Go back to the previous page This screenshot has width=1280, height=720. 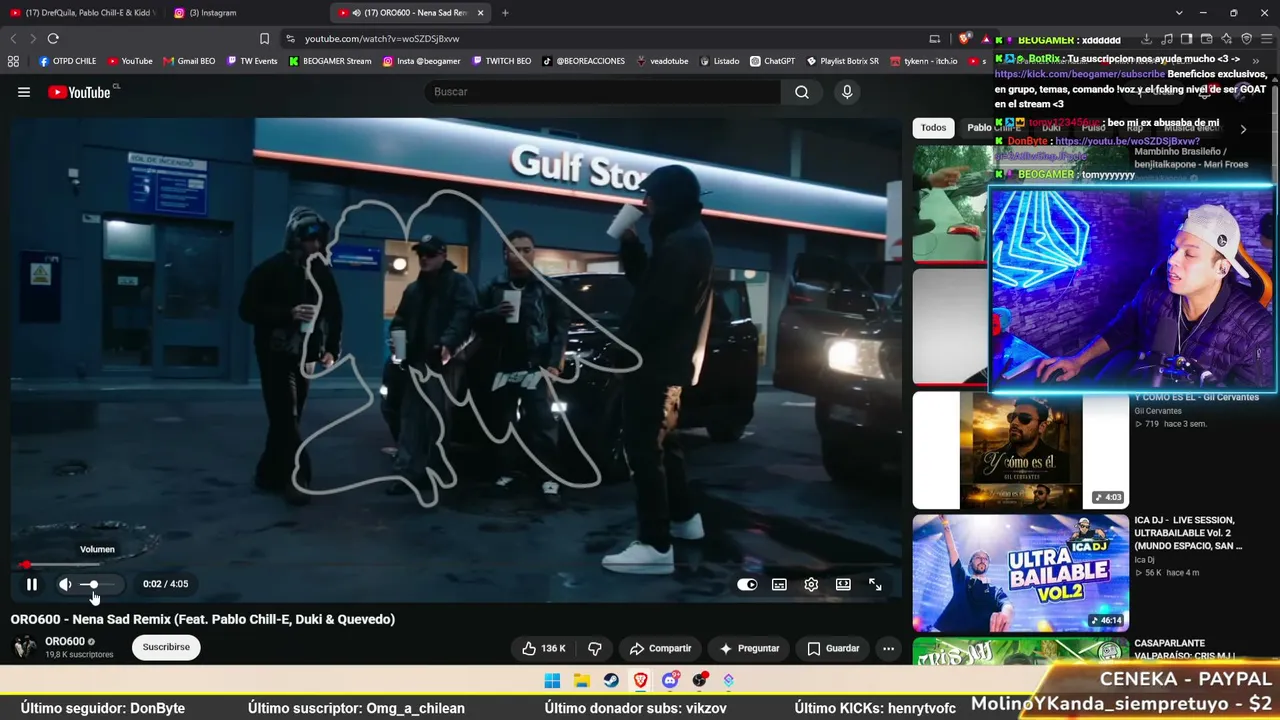click(13, 39)
